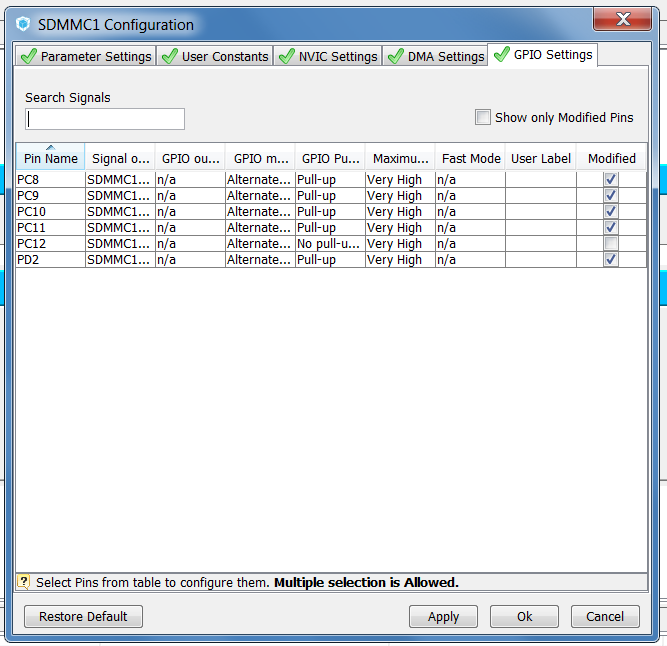
Task: Click the Fast Mode column header
Action: (470, 157)
